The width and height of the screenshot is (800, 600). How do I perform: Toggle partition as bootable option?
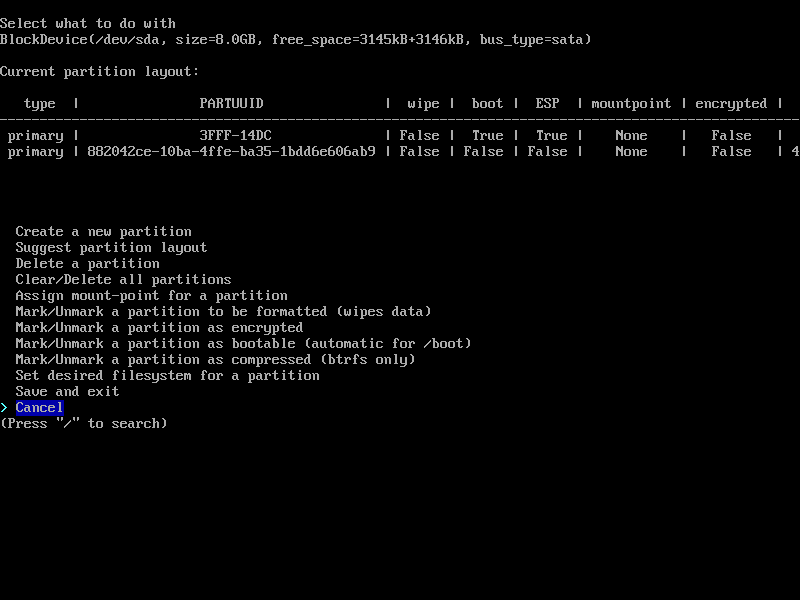point(243,344)
